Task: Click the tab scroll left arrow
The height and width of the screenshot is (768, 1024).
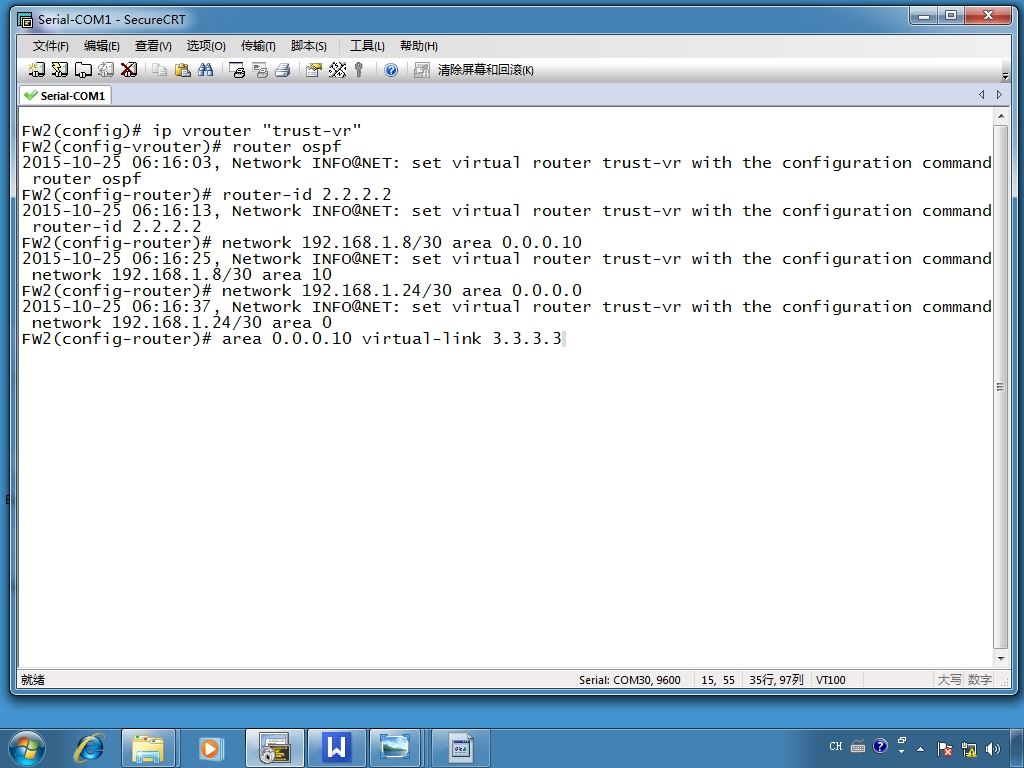Action: pyautogui.click(x=982, y=95)
